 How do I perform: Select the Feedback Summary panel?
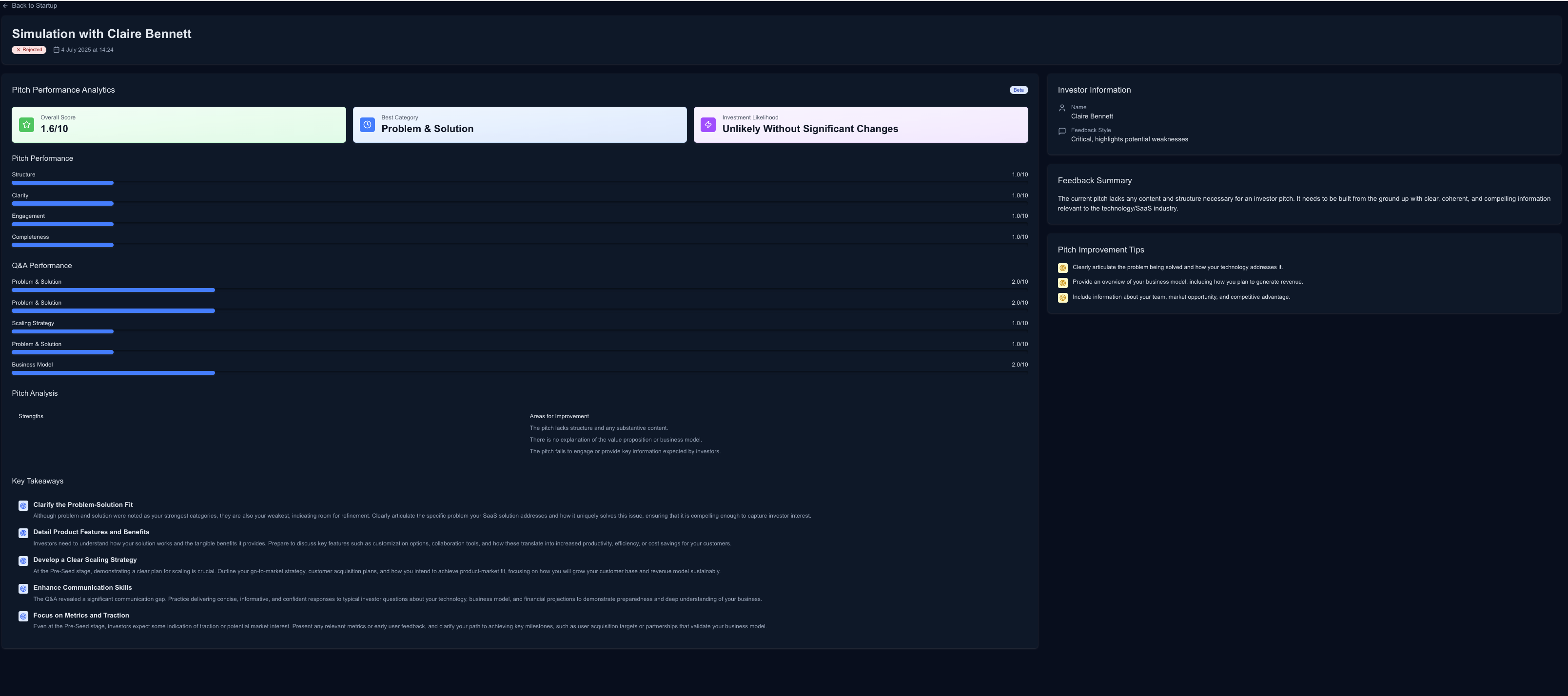(1095, 180)
